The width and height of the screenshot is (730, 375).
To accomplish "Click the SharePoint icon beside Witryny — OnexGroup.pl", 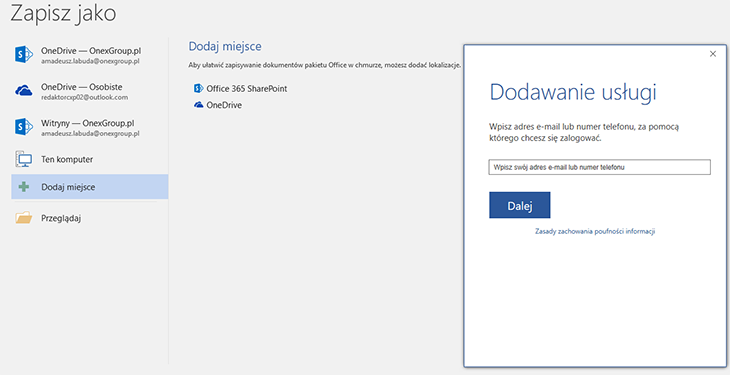I will coord(24,127).
